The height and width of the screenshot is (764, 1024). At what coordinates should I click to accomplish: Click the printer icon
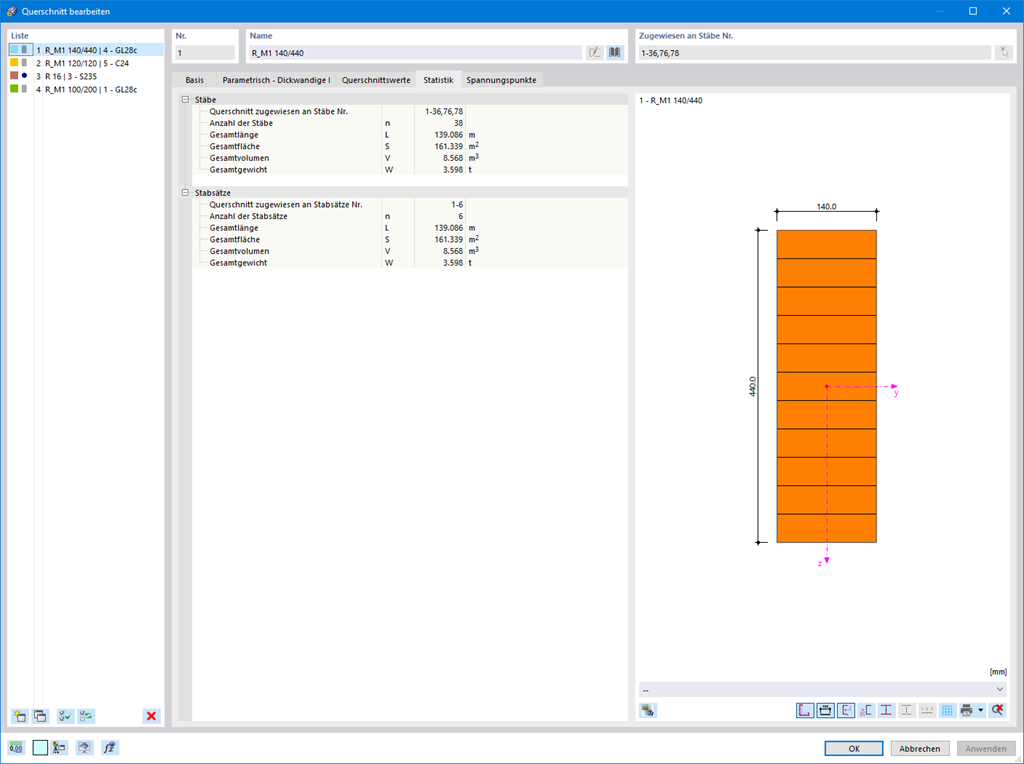(967, 710)
